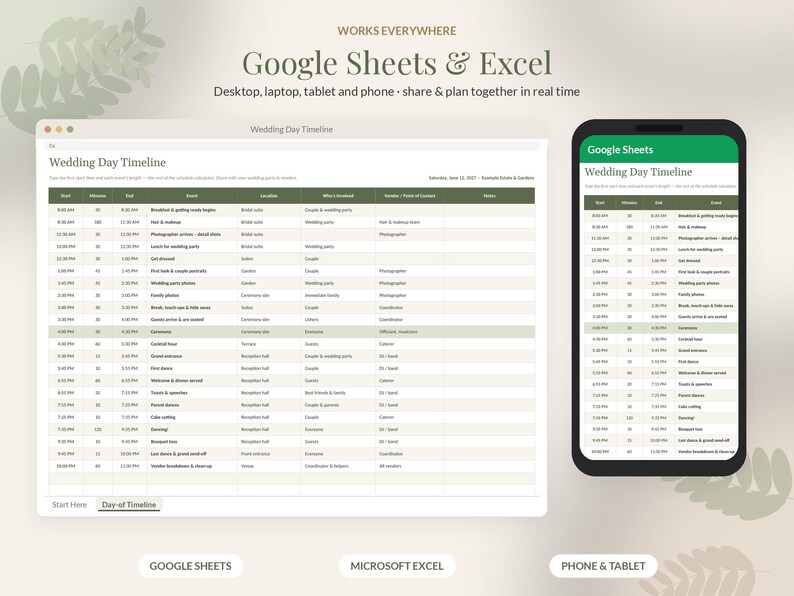The width and height of the screenshot is (794, 596).
Task: Tap 'Cocktail hour' on the phone screen
Action: point(691,339)
